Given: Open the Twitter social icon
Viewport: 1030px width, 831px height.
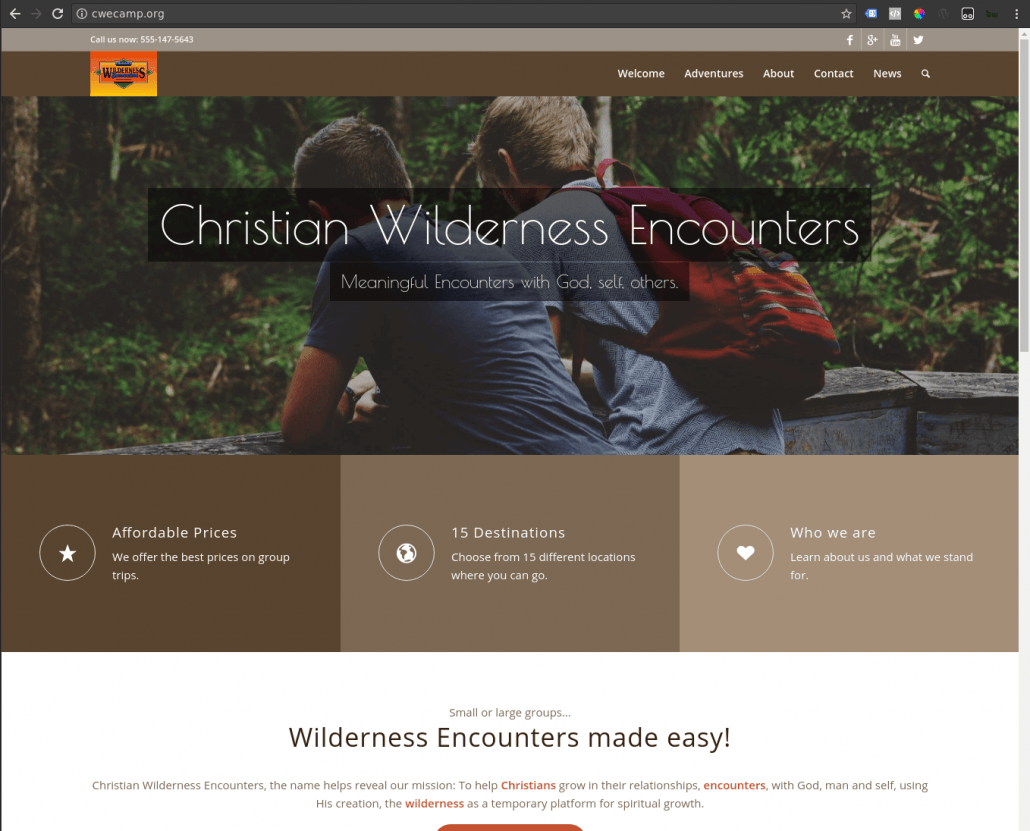Looking at the screenshot, I should pos(918,40).
